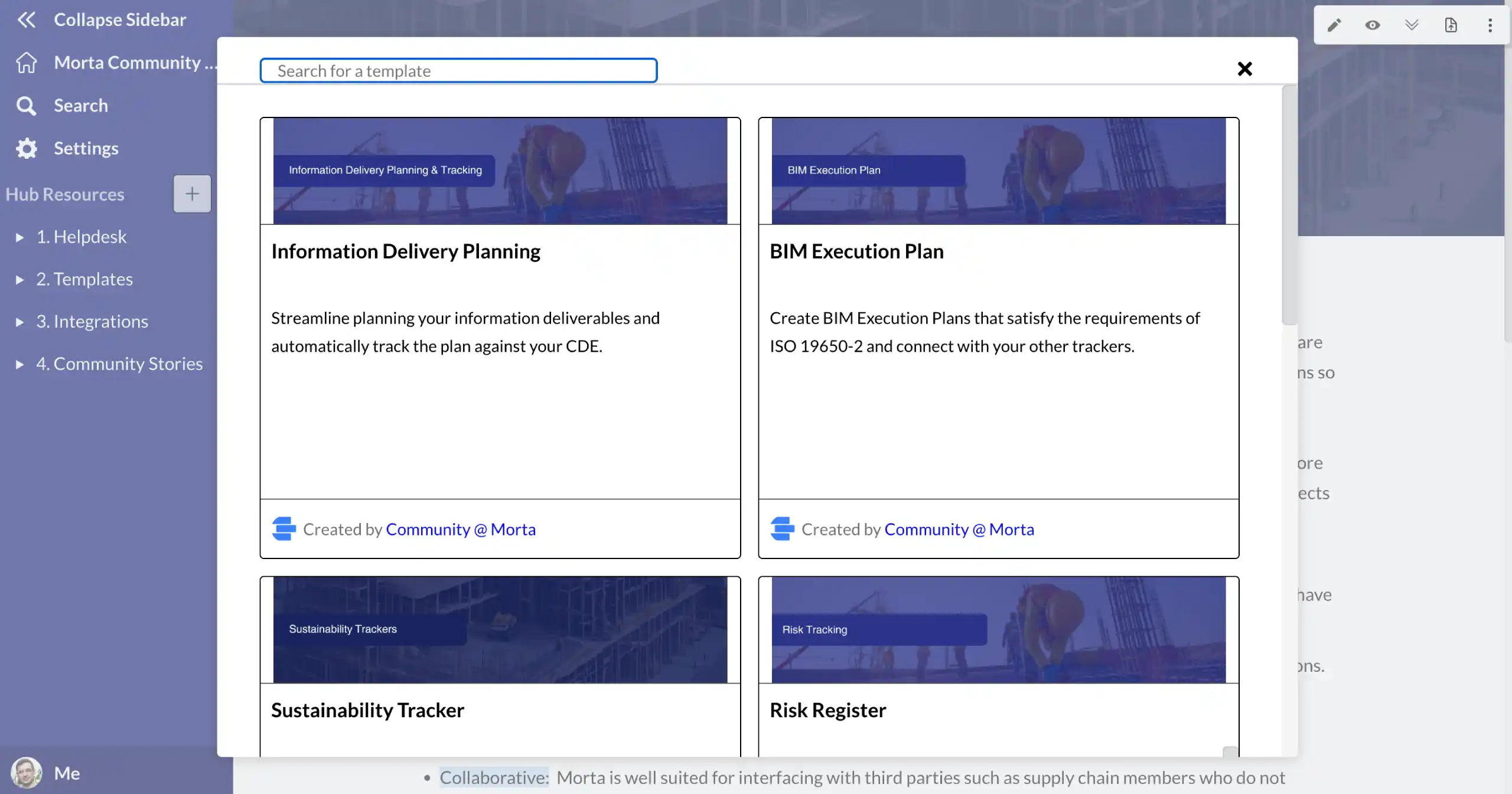Image resolution: width=1512 pixels, height=794 pixels.
Task: Expand the 3. Integrations section
Action: click(19, 322)
